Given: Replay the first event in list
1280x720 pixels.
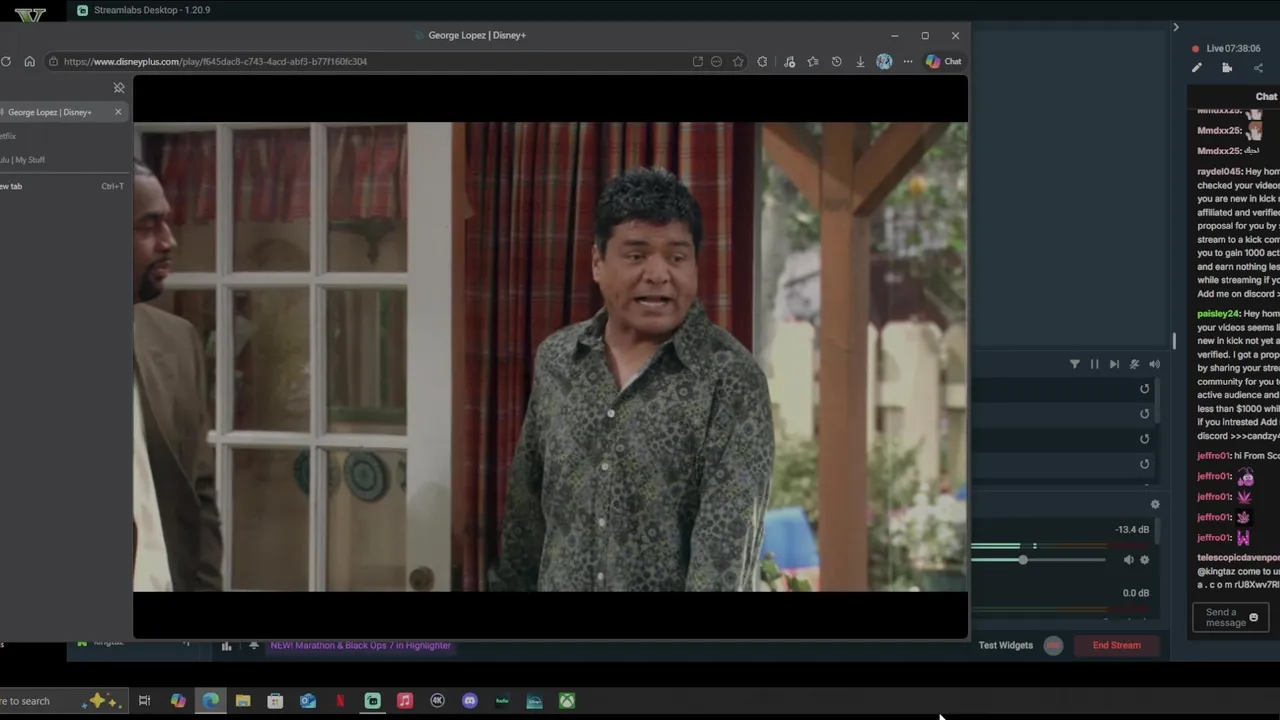Looking at the screenshot, I should (1145, 389).
